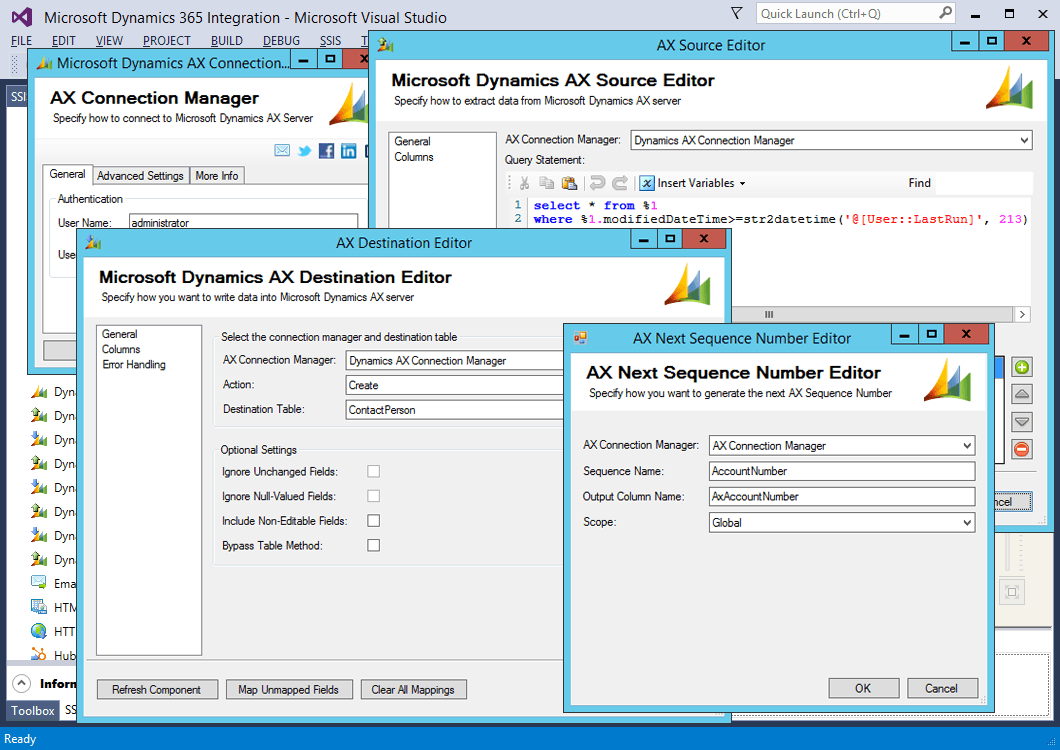Image resolution: width=1060 pixels, height=750 pixels.
Task: Select Columns page in AX Source Editor
Action: point(414,157)
